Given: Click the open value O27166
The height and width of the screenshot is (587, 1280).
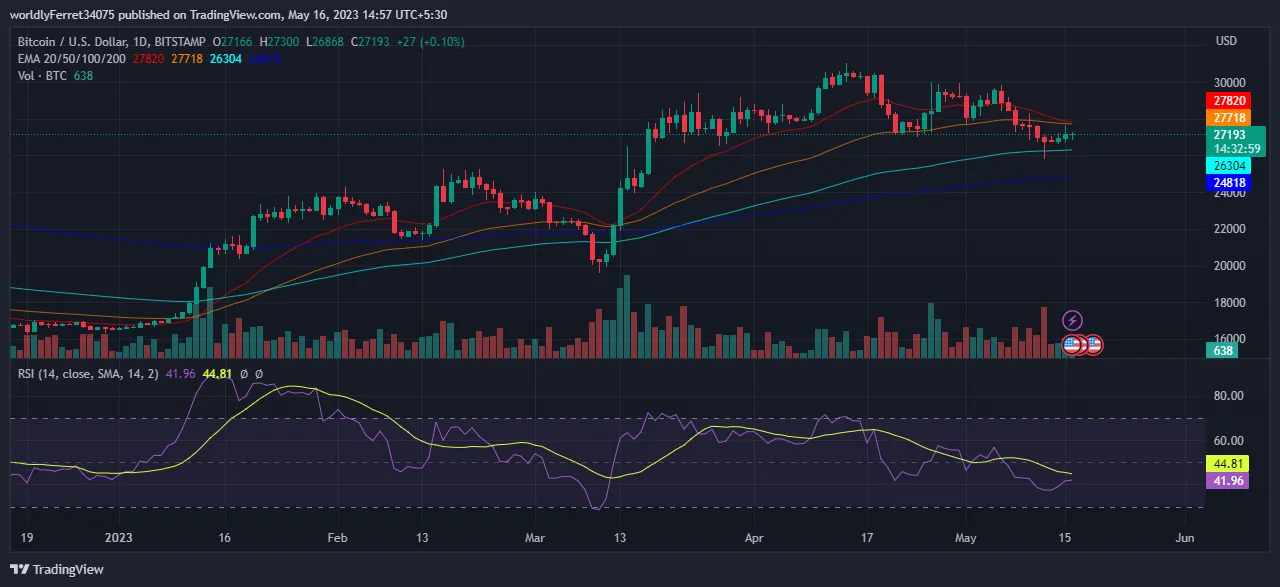Looking at the screenshot, I should tap(232, 42).
